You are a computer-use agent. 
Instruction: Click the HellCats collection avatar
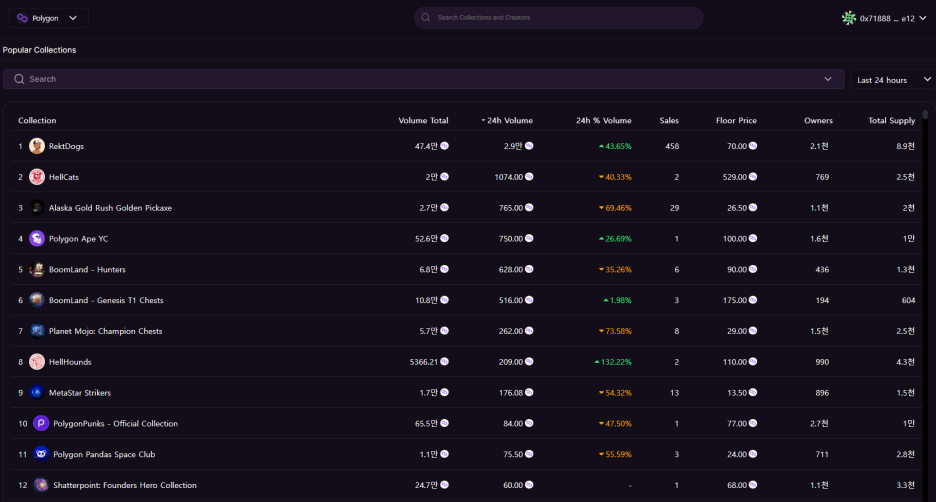pyautogui.click(x=37, y=177)
